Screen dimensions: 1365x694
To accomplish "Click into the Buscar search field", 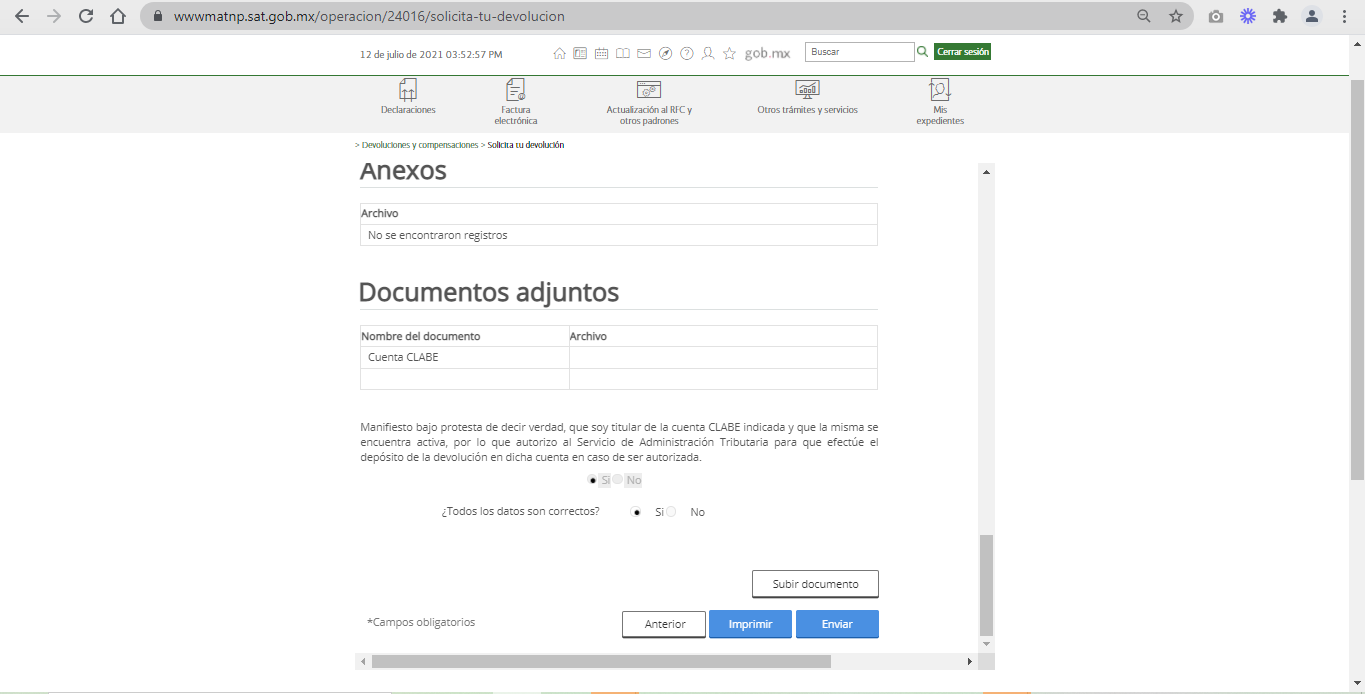I will 859,52.
